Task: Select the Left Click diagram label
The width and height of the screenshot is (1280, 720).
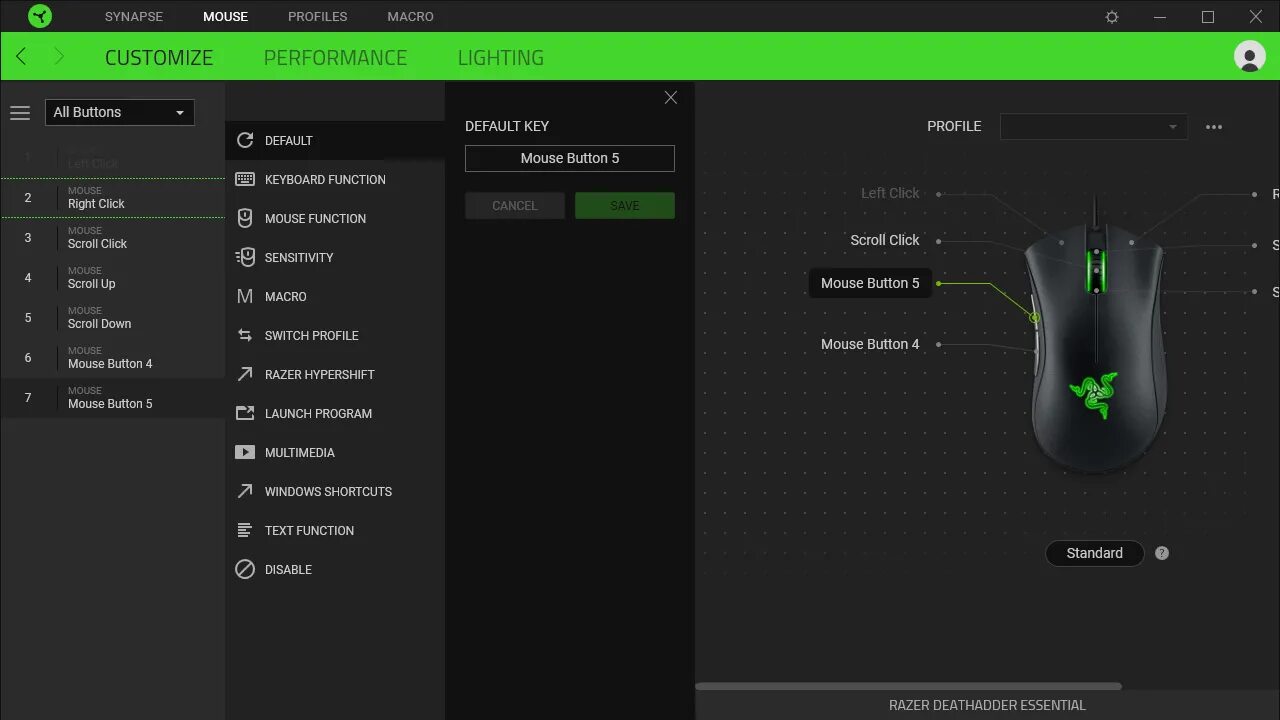Action: [x=890, y=193]
